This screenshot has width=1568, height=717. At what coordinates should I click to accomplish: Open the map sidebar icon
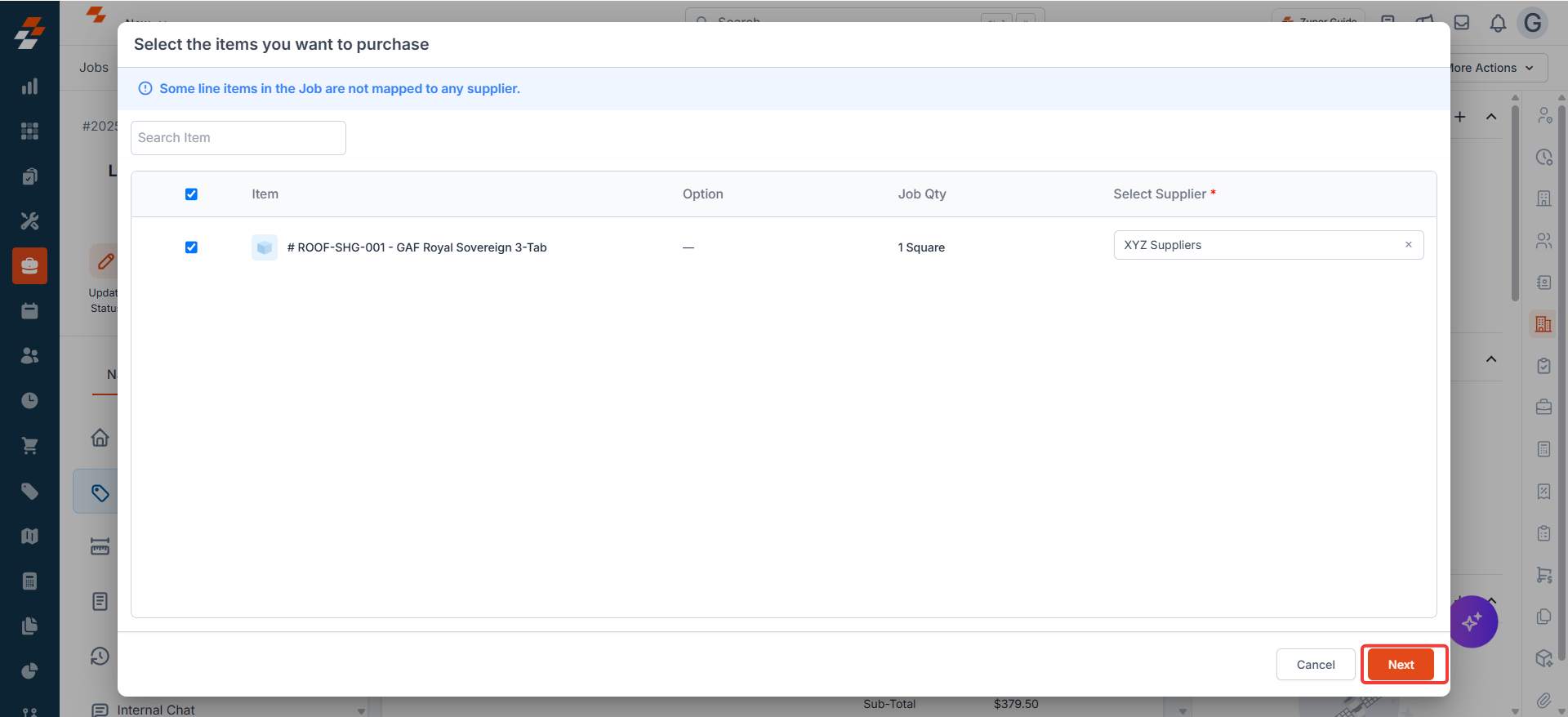pyautogui.click(x=29, y=536)
